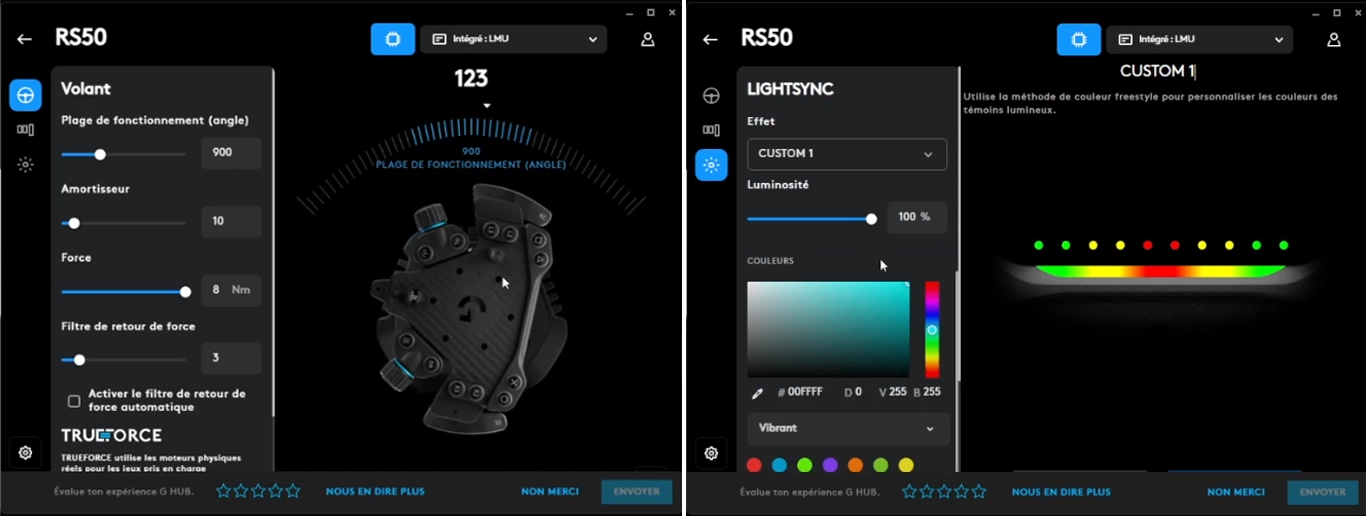Choose purple Vibrant color swatch
Viewport: 1366px width, 516px height.
tap(830, 465)
